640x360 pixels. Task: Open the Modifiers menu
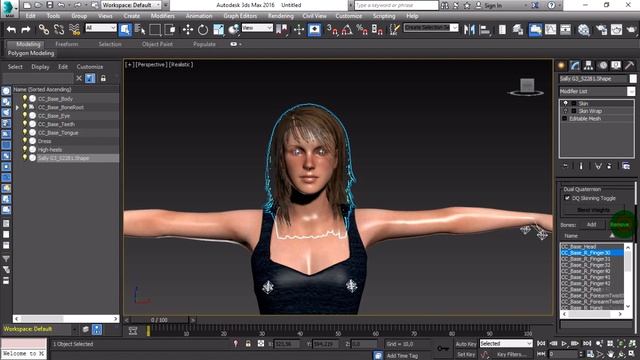click(x=162, y=16)
